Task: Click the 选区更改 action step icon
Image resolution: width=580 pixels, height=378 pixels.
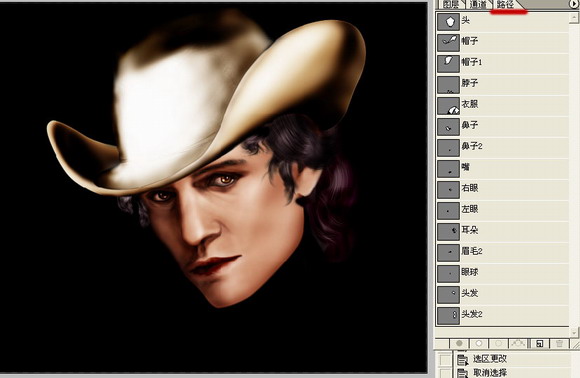Action: point(462,359)
